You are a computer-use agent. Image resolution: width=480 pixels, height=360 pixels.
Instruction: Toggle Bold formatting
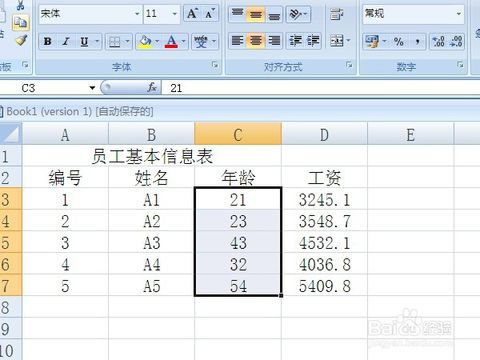tap(48, 41)
